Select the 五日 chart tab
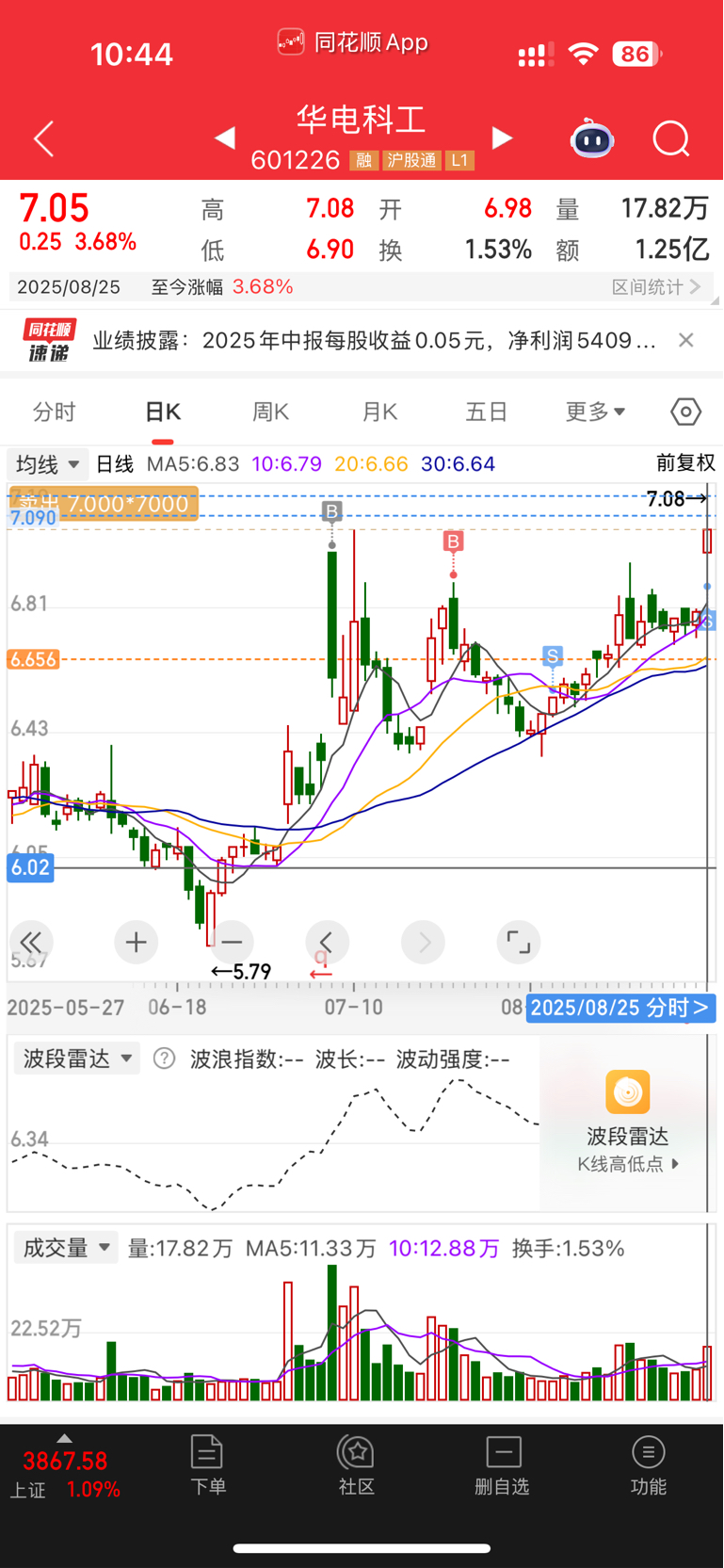 [x=487, y=412]
